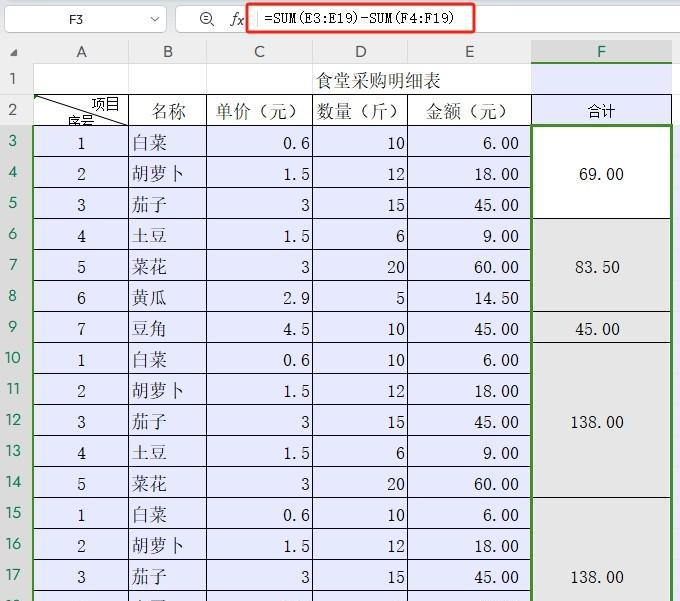Click 豆角 in row 9

168,328
